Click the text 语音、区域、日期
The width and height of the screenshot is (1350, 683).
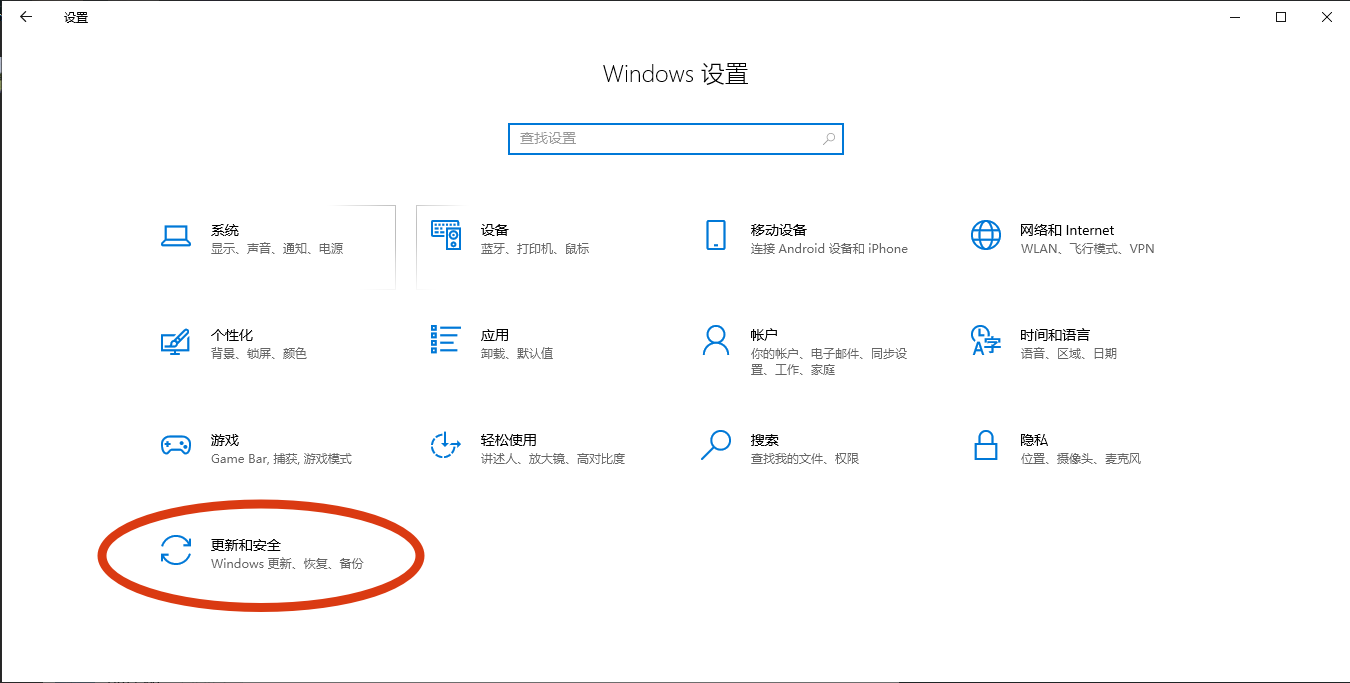point(1068,354)
